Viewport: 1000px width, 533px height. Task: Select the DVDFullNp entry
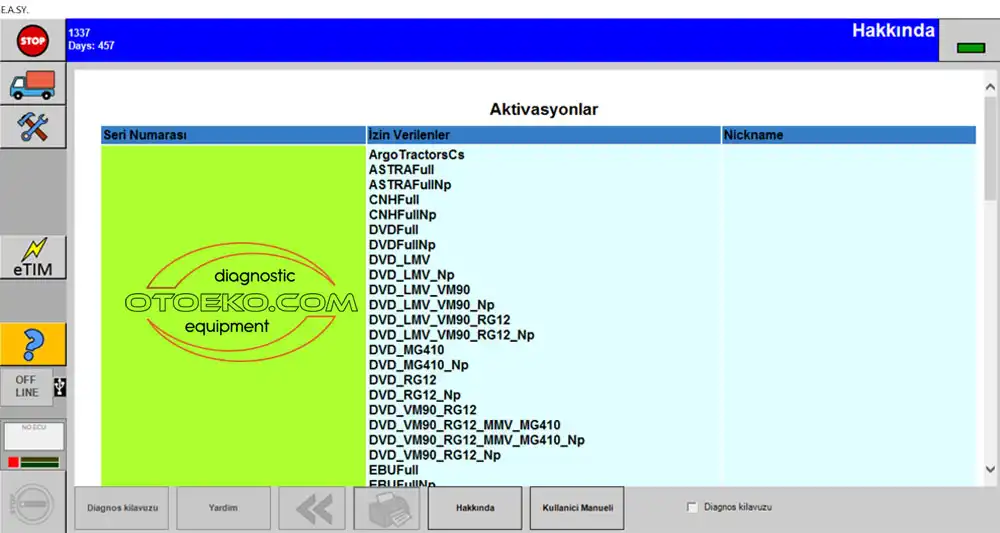(x=402, y=245)
